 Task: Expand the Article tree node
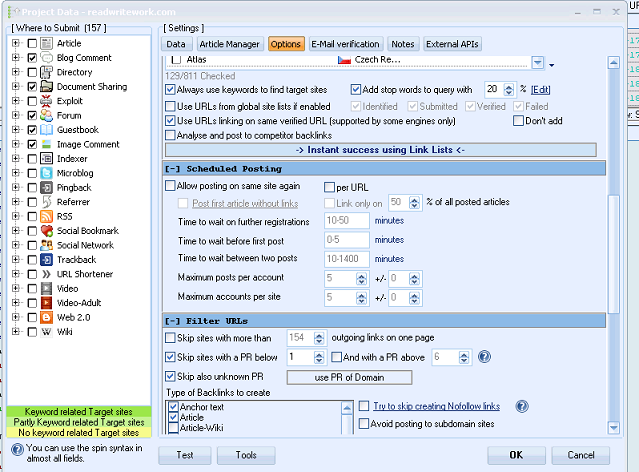click(x=15, y=43)
